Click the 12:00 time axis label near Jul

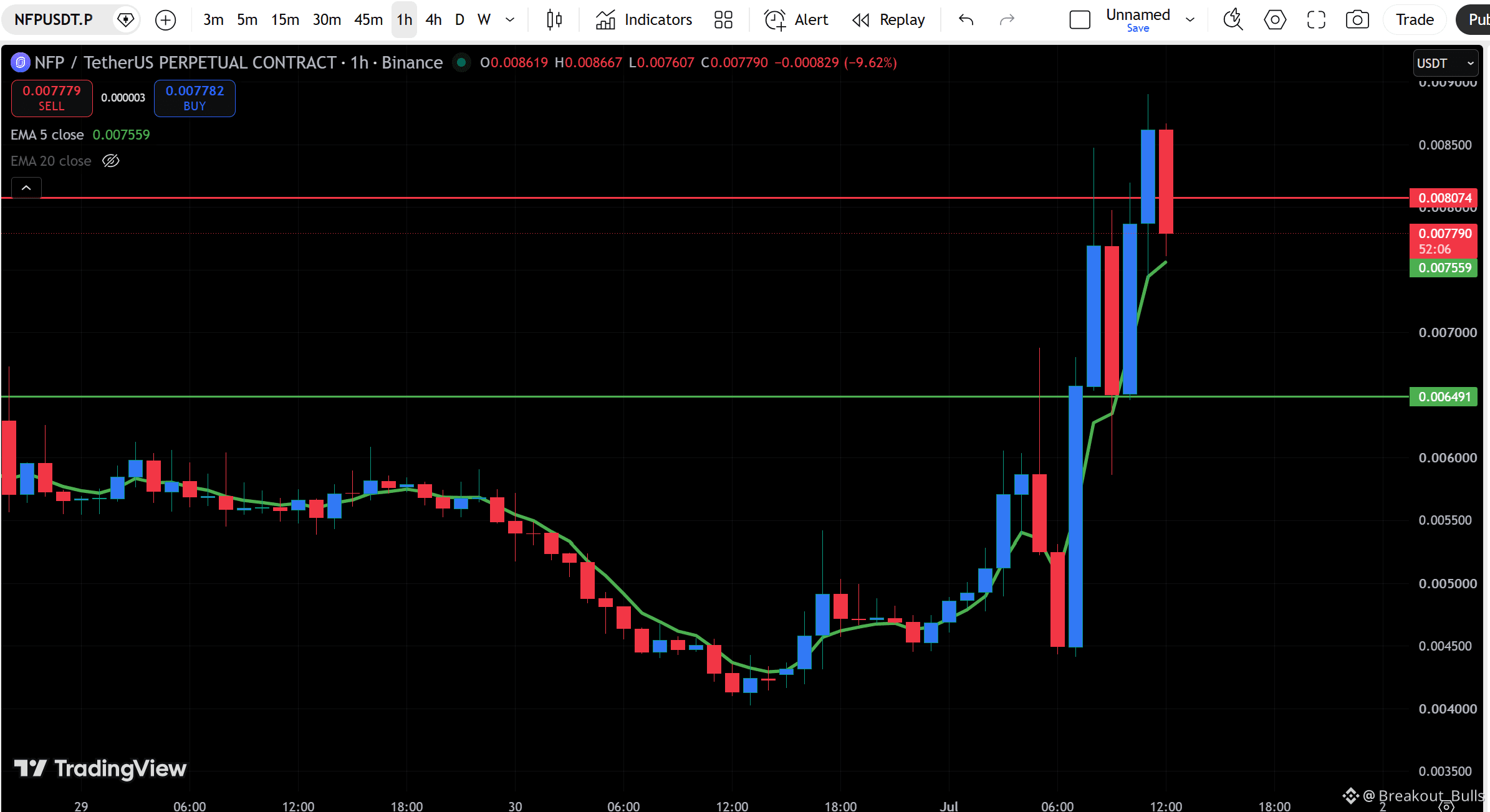[x=1166, y=806]
